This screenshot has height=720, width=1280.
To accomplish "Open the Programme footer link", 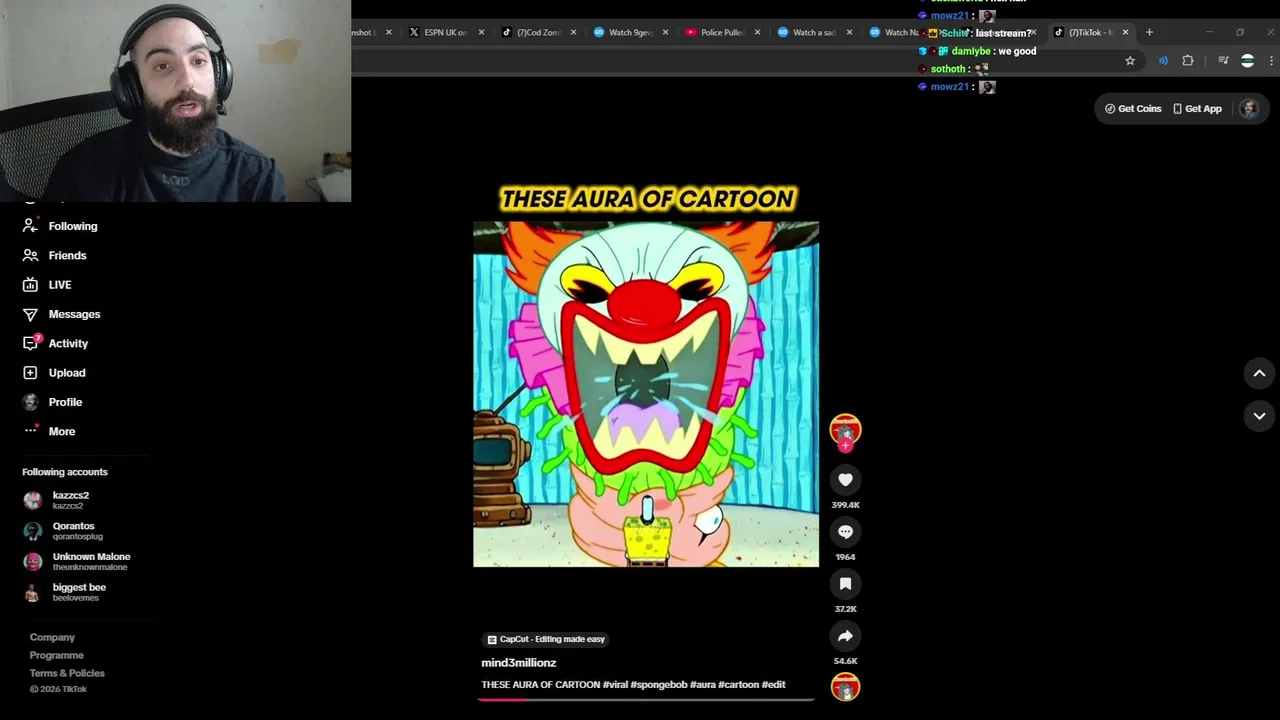I will (x=56, y=655).
